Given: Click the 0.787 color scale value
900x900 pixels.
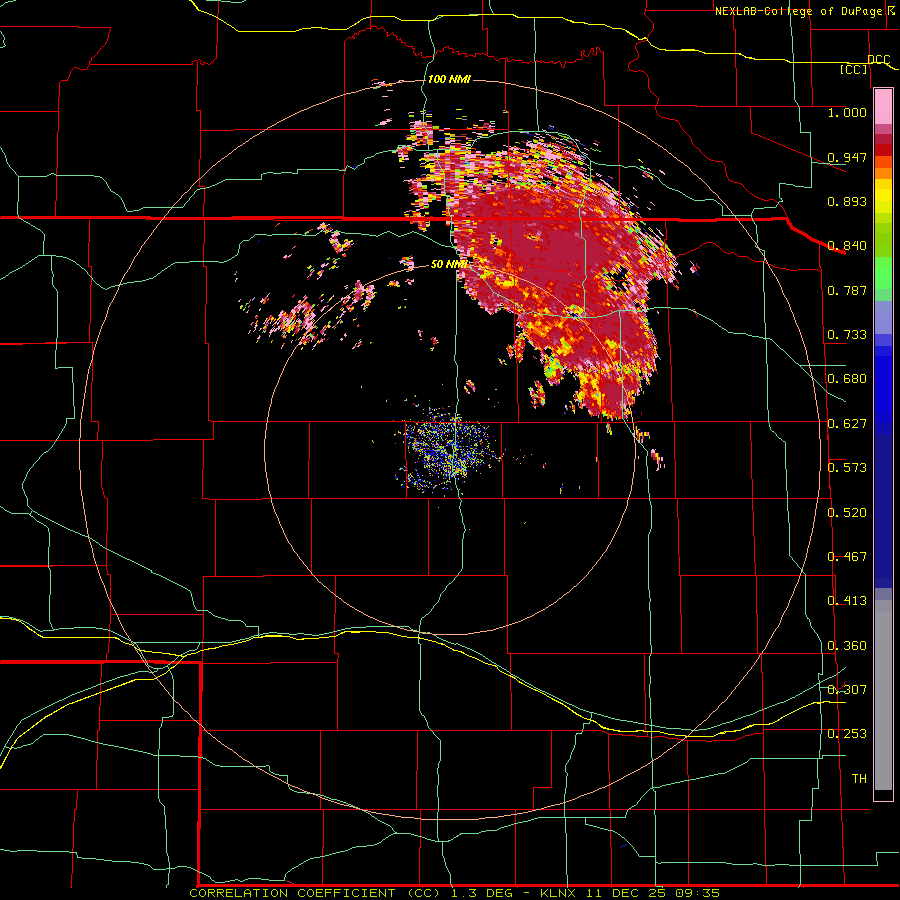Looking at the screenshot, I should [x=847, y=290].
